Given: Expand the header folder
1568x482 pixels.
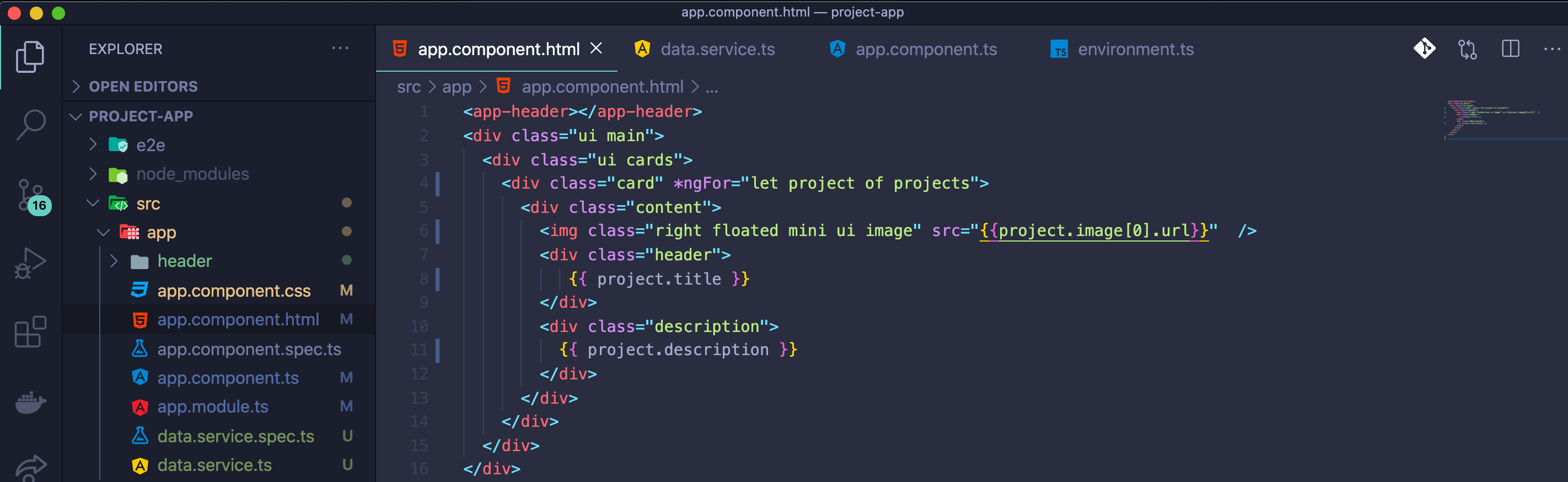Looking at the screenshot, I should click(x=113, y=260).
